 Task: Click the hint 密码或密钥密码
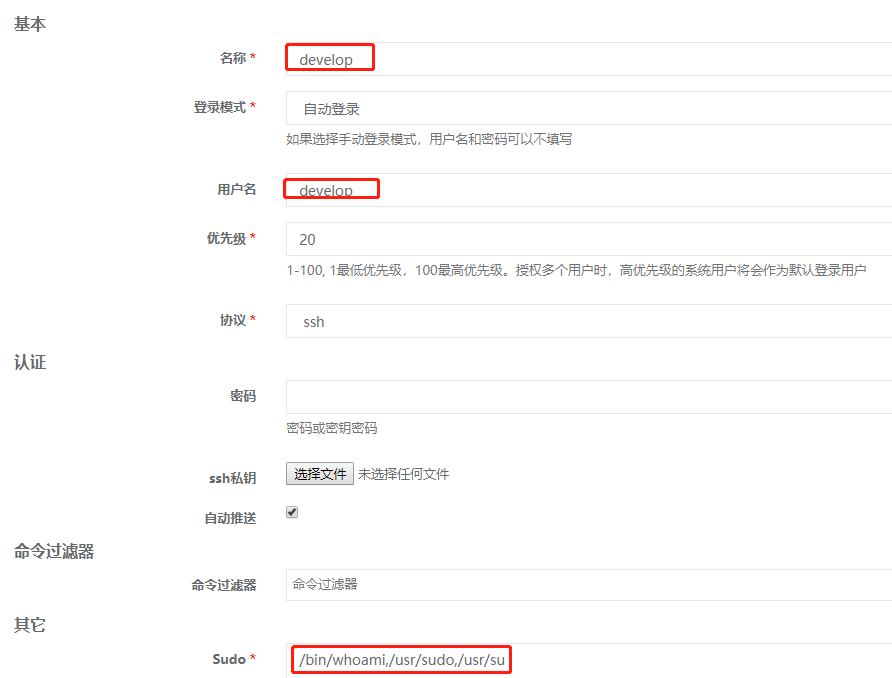coord(332,428)
